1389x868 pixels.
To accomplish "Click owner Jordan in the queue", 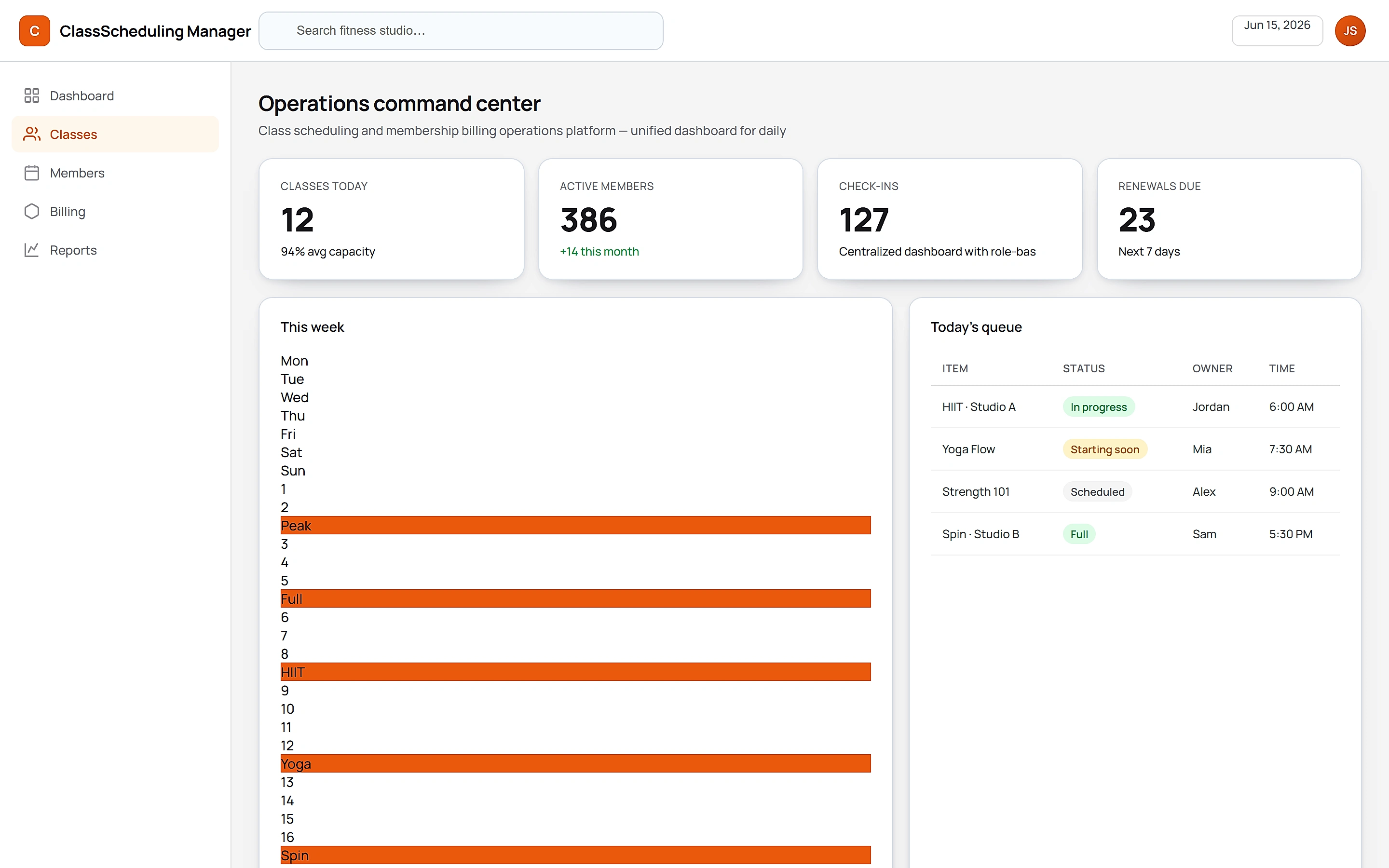I will [1211, 407].
